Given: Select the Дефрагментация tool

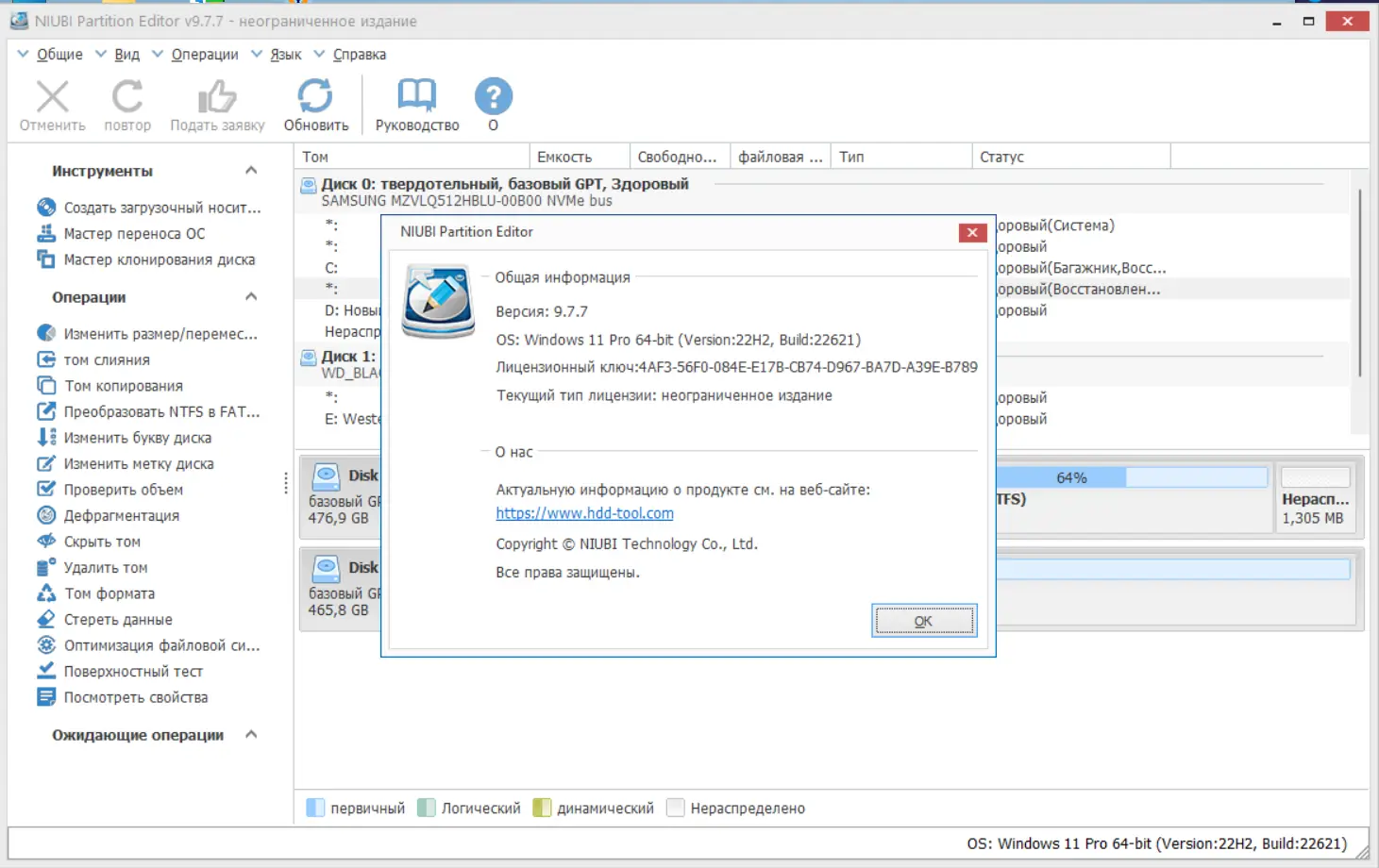Looking at the screenshot, I should coord(120,515).
